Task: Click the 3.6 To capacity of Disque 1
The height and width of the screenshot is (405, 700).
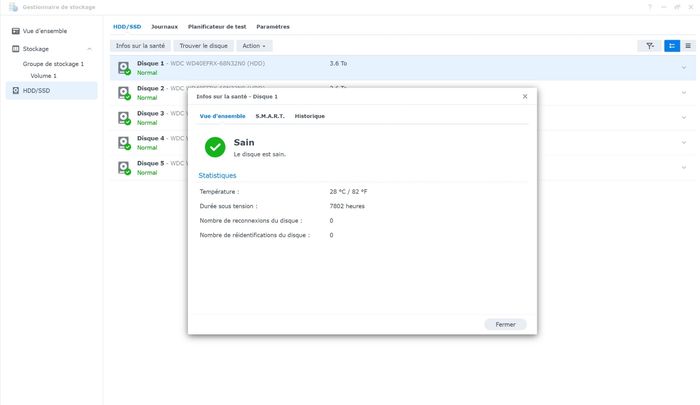Action: tap(338, 63)
